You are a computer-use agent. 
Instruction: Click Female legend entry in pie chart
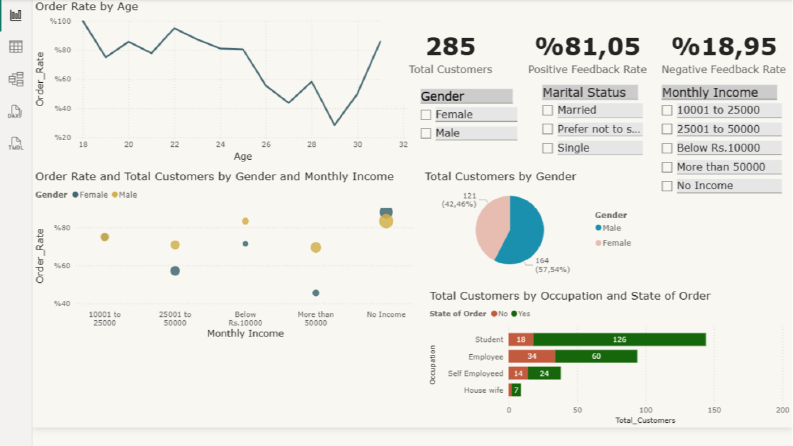[613, 243]
